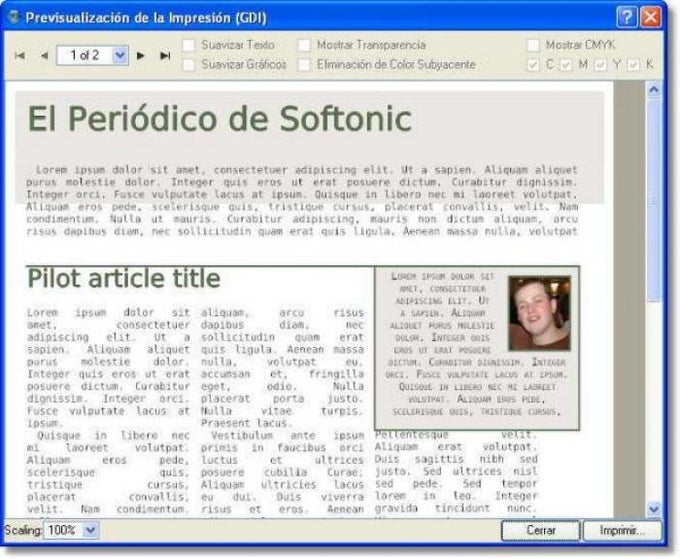The width and height of the screenshot is (680, 559).
Task: Go to the first page
Action: pyautogui.click(x=20, y=56)
